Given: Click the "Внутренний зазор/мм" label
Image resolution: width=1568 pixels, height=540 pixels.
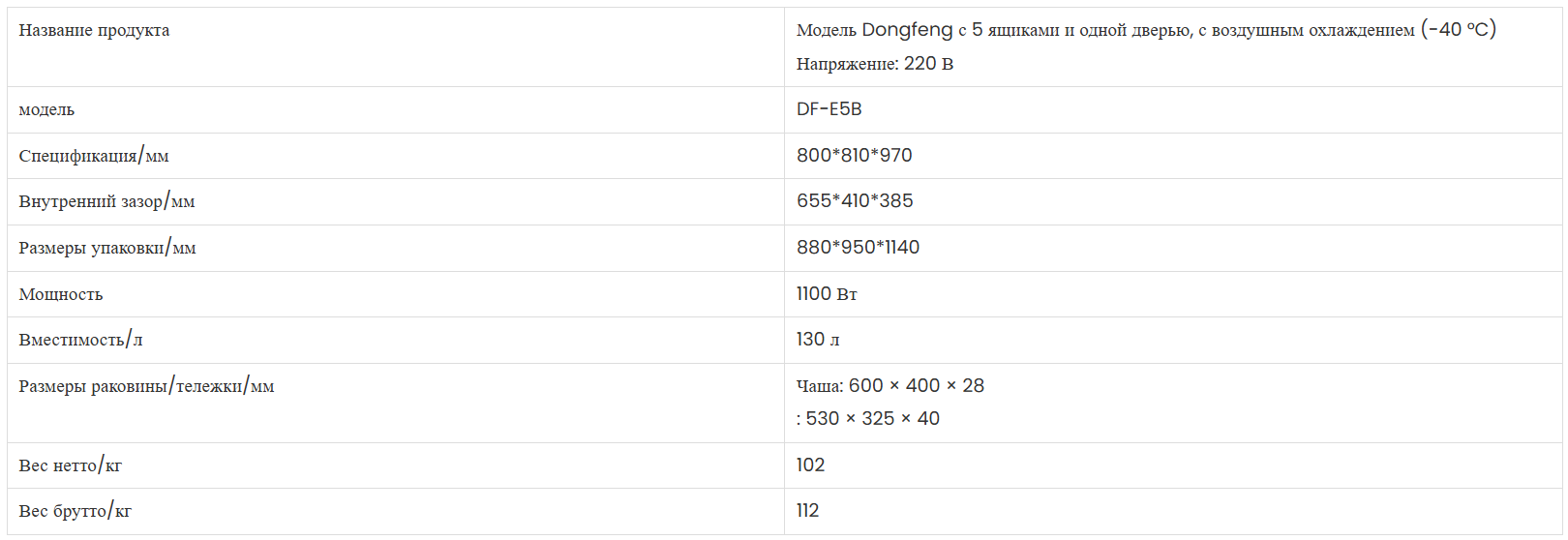Looking at the screenshot, I should (106, 201).
